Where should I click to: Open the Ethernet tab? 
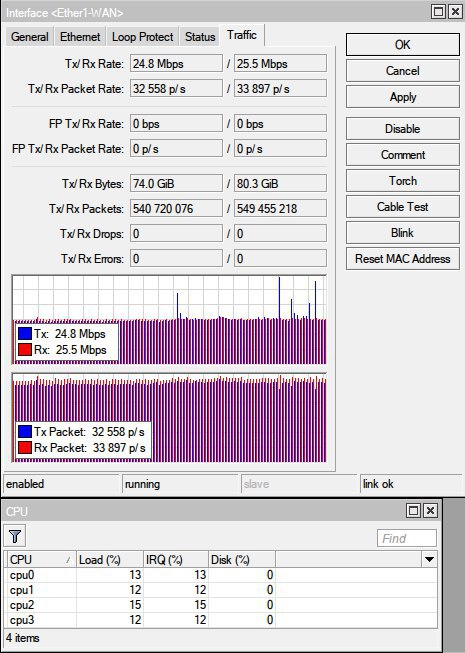tap(80, 37)
